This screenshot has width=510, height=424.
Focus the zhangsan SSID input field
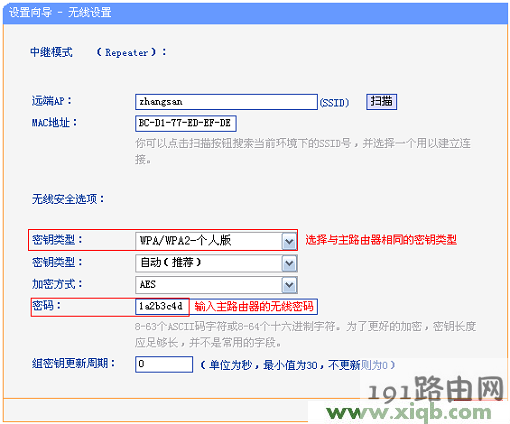pos(226,102)
